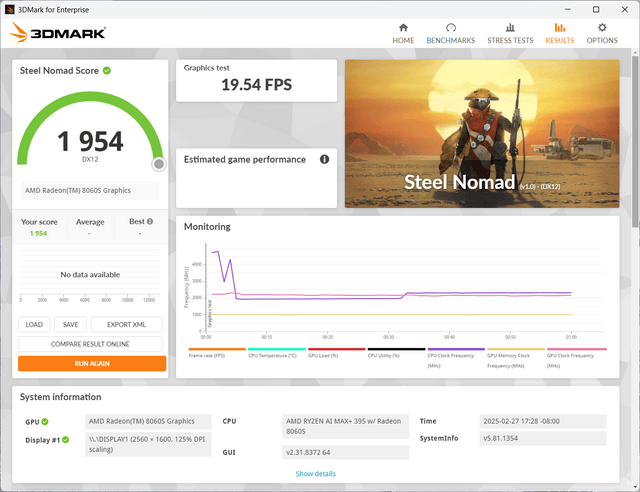Click the 3DMark title bar app icon
640x492 pixels.
pos(9,9)
